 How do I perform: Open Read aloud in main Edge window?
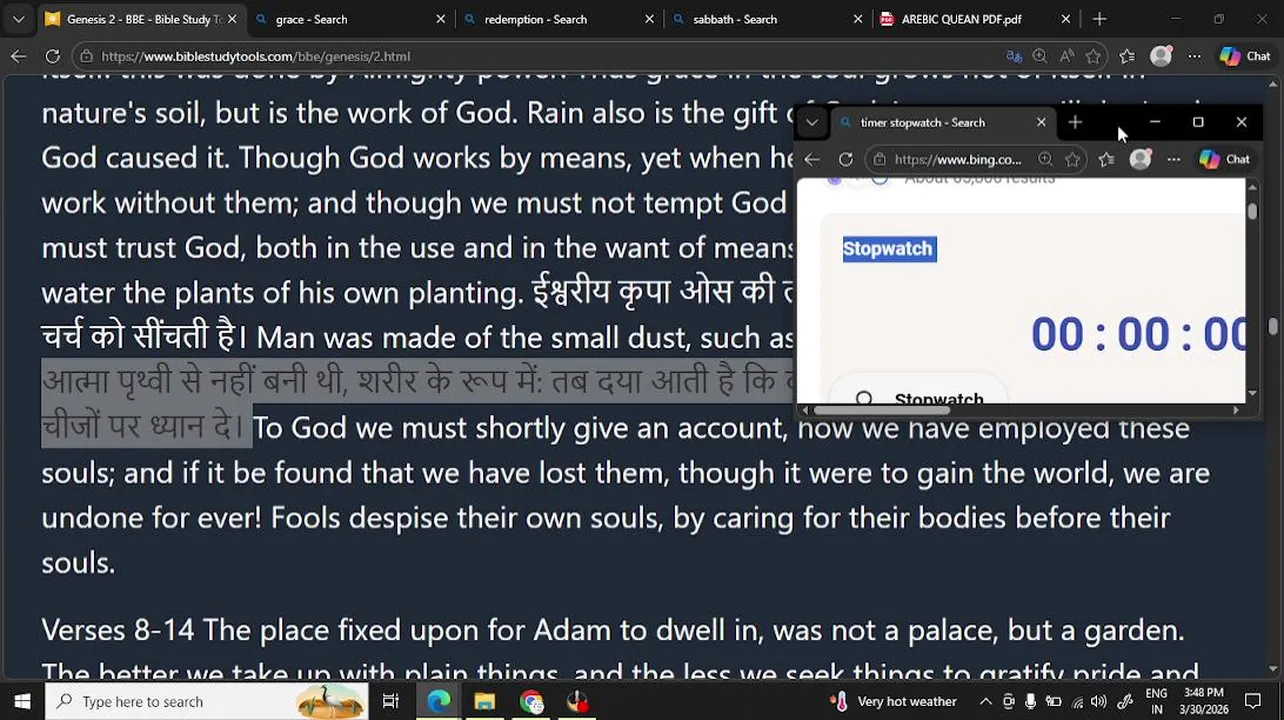point(1067,56)
